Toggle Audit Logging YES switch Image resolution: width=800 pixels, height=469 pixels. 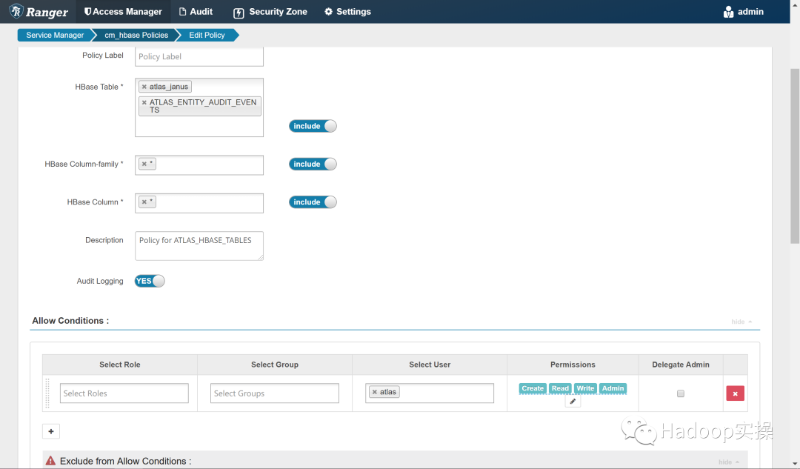149,281
